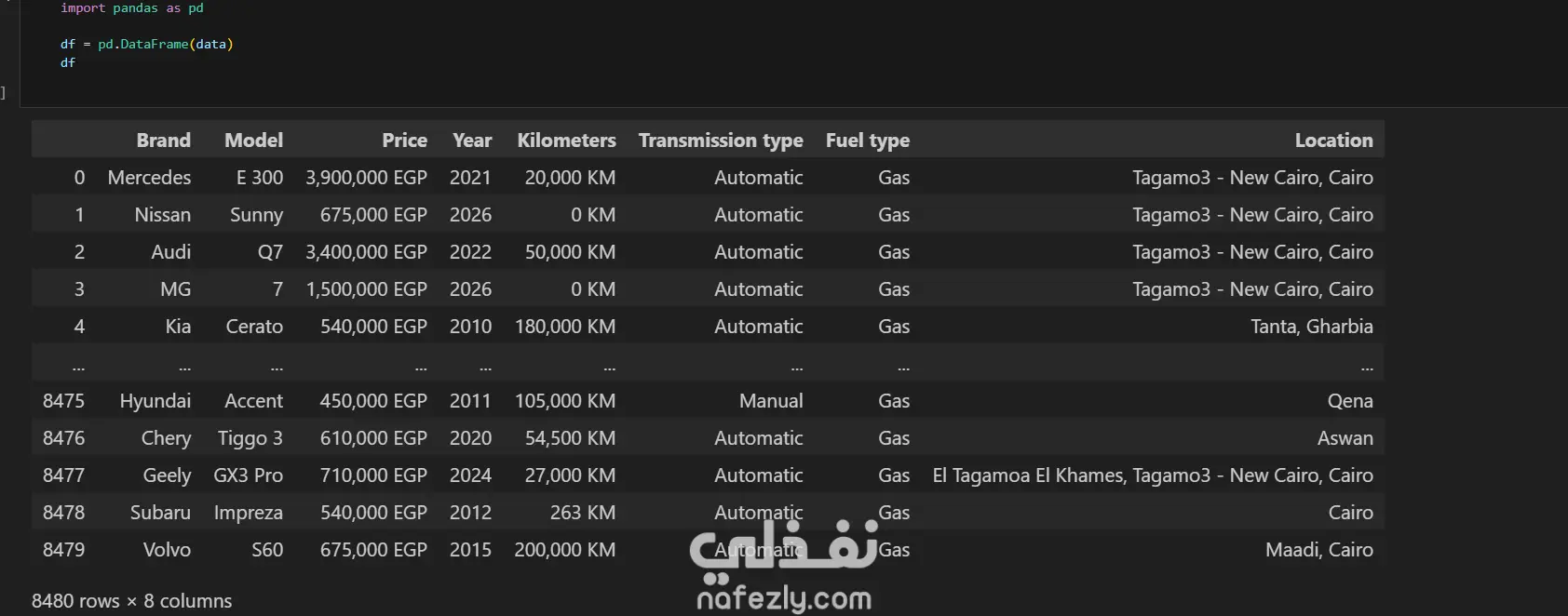Select the E 300 model cell
This screenshot has width=1568, height=616.
[x=260, y=178]
